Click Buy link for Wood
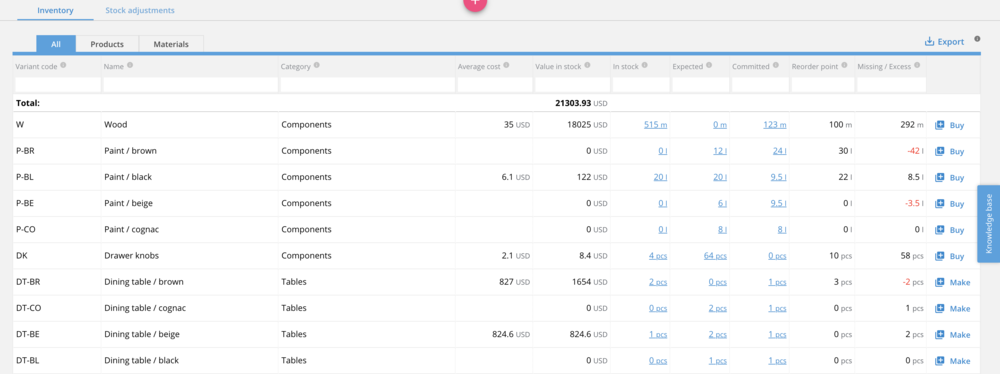This screenshot has width=1000, height=374. 957,126
